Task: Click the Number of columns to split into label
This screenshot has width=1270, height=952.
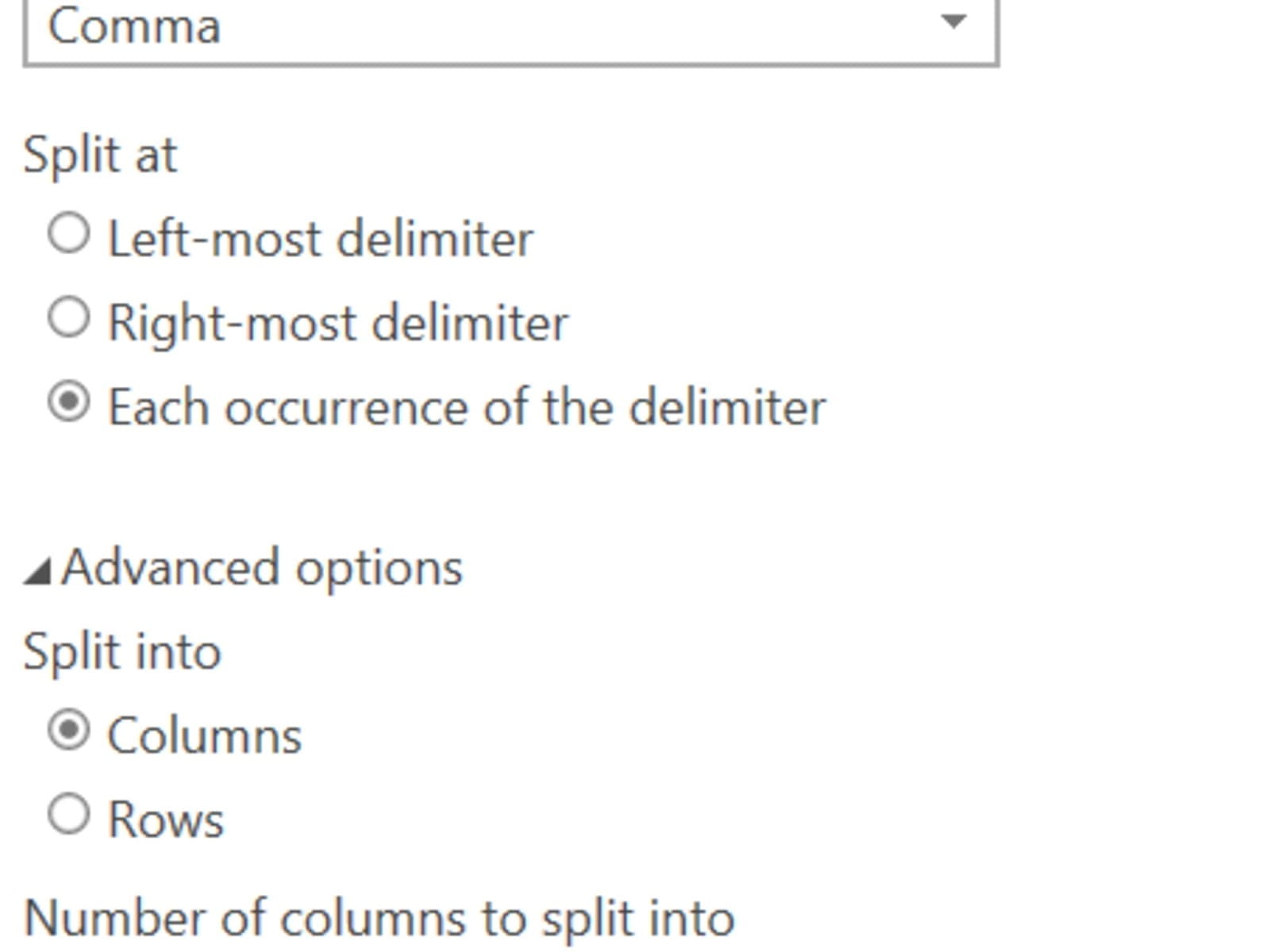Action: (x=379, y=919)
